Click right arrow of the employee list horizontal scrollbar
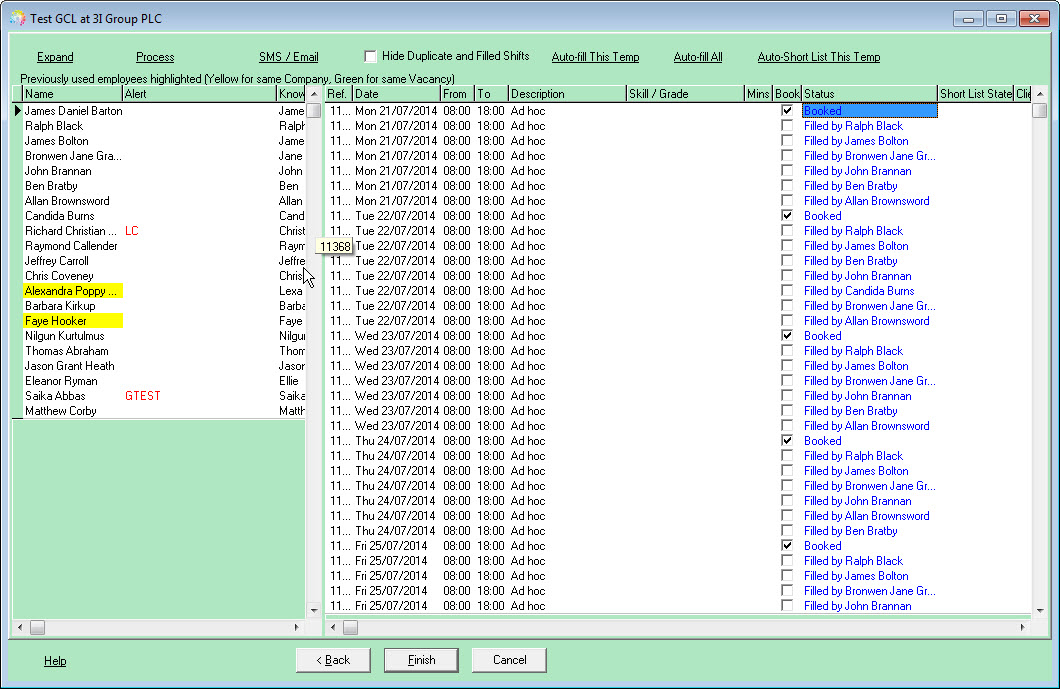 [x=297, y=627]
